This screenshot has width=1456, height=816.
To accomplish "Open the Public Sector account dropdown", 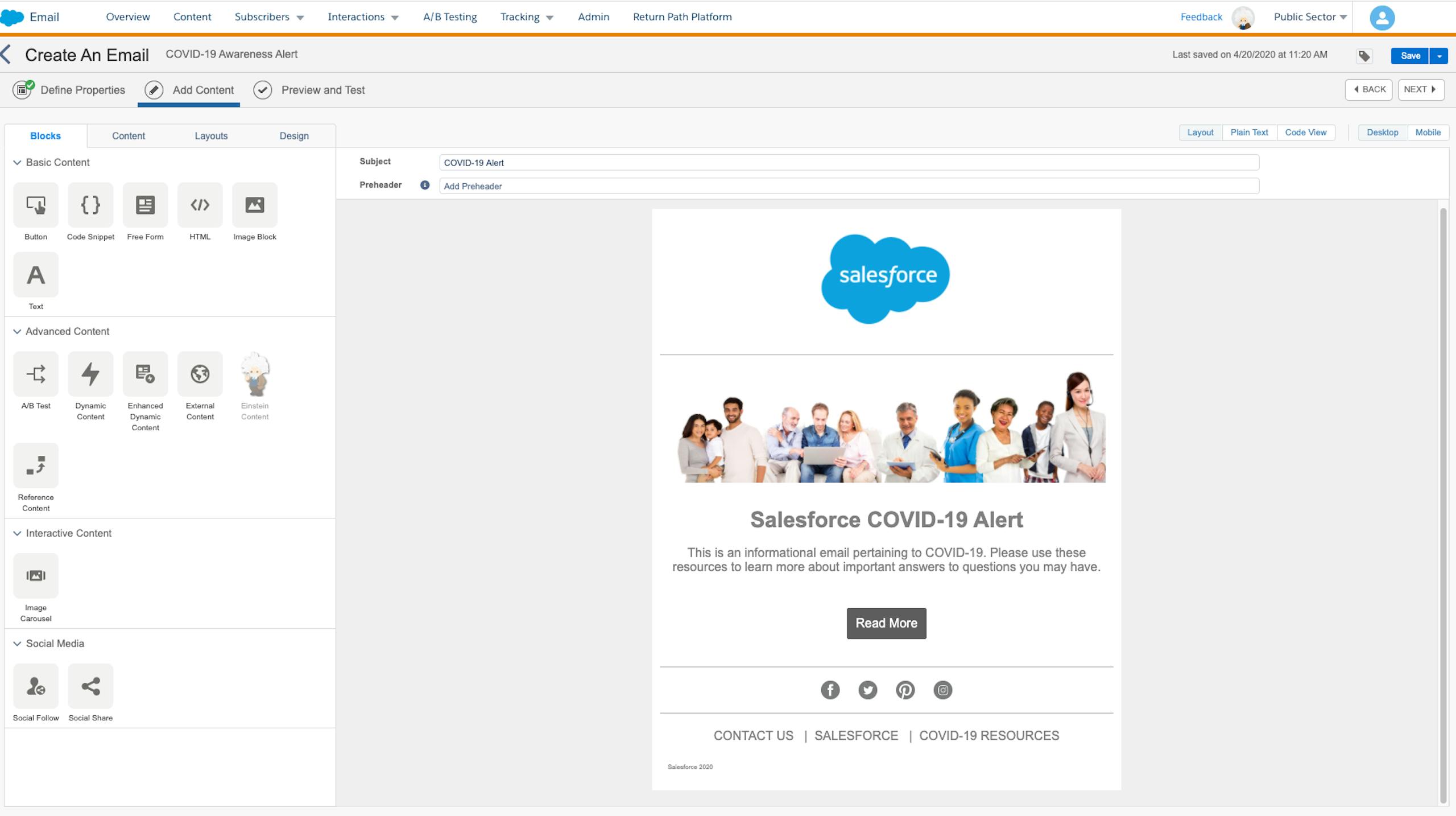I will click(x=1310, y=17).
